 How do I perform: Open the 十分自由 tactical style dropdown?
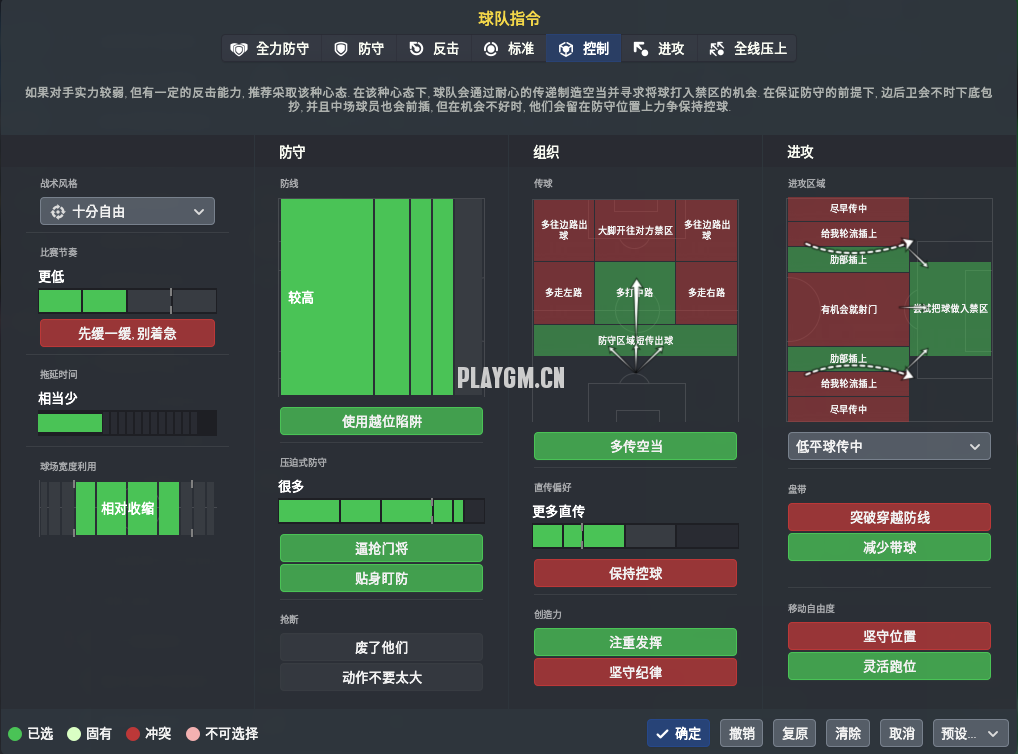click(x=127, y=211)
